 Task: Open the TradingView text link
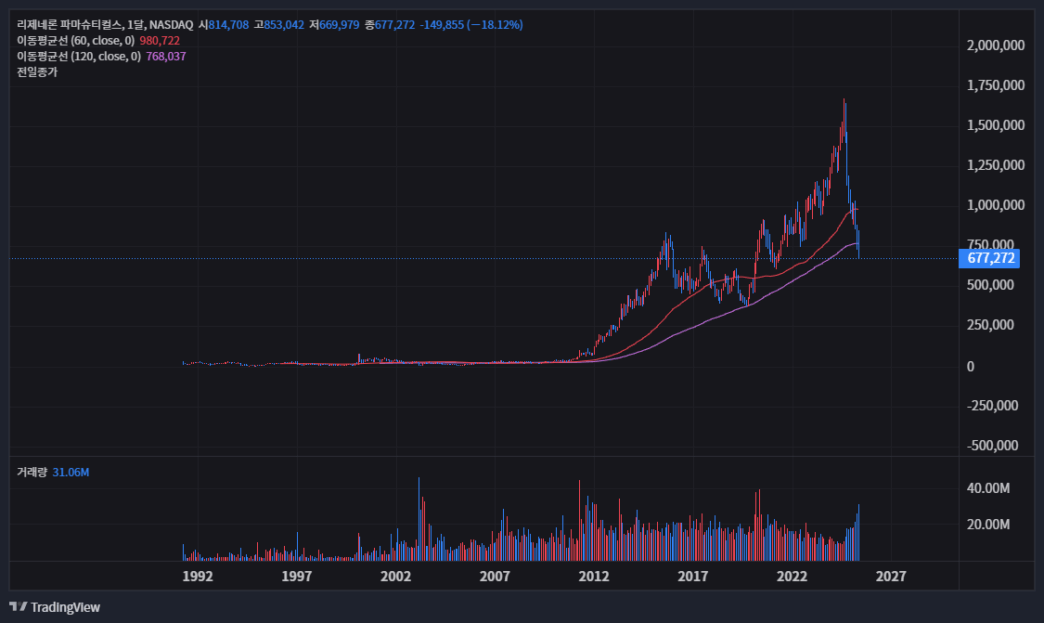65,607
